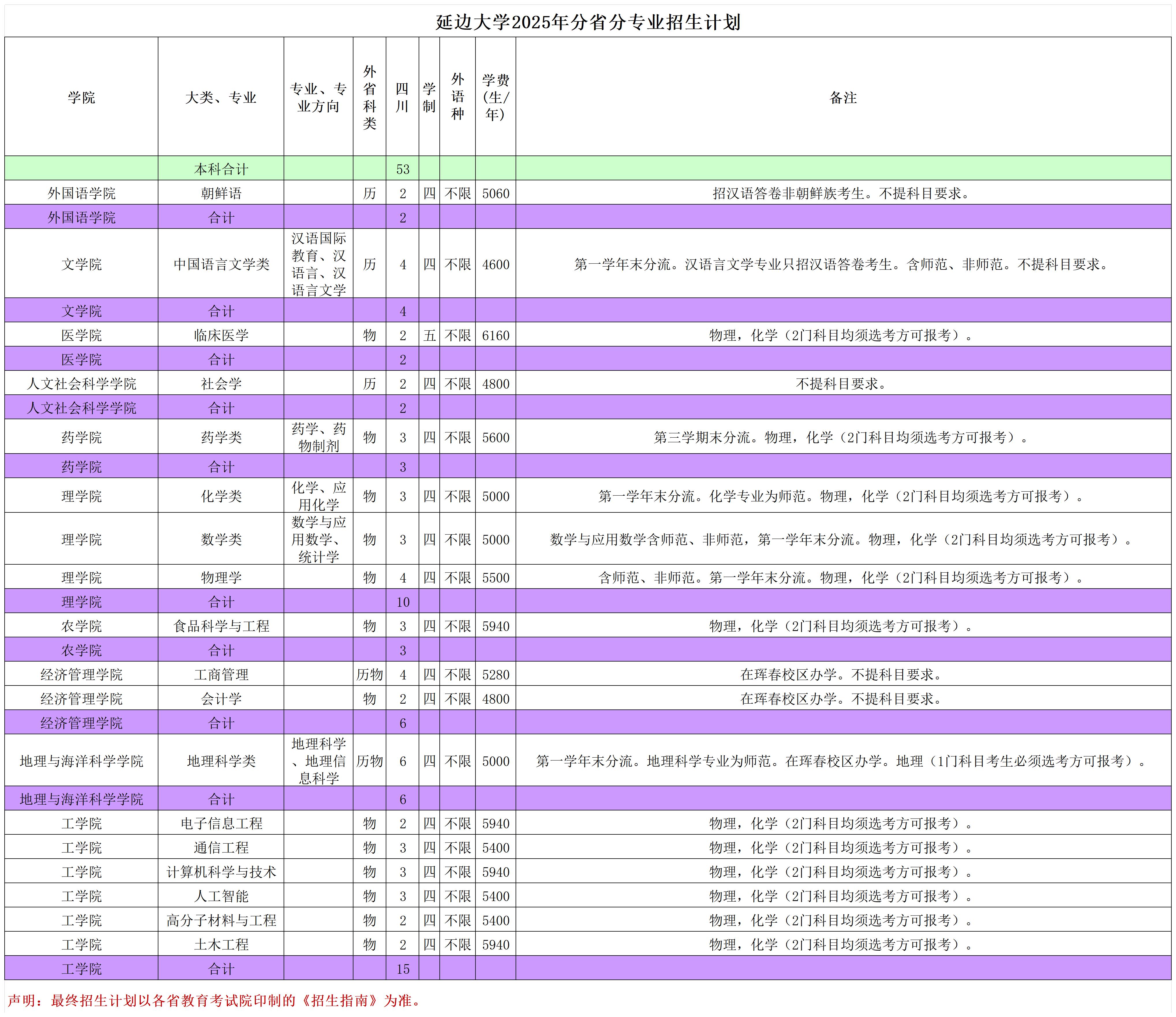Select the 学院 column header
Viewport: 1176px width, 1017px height.
[81, 97]
